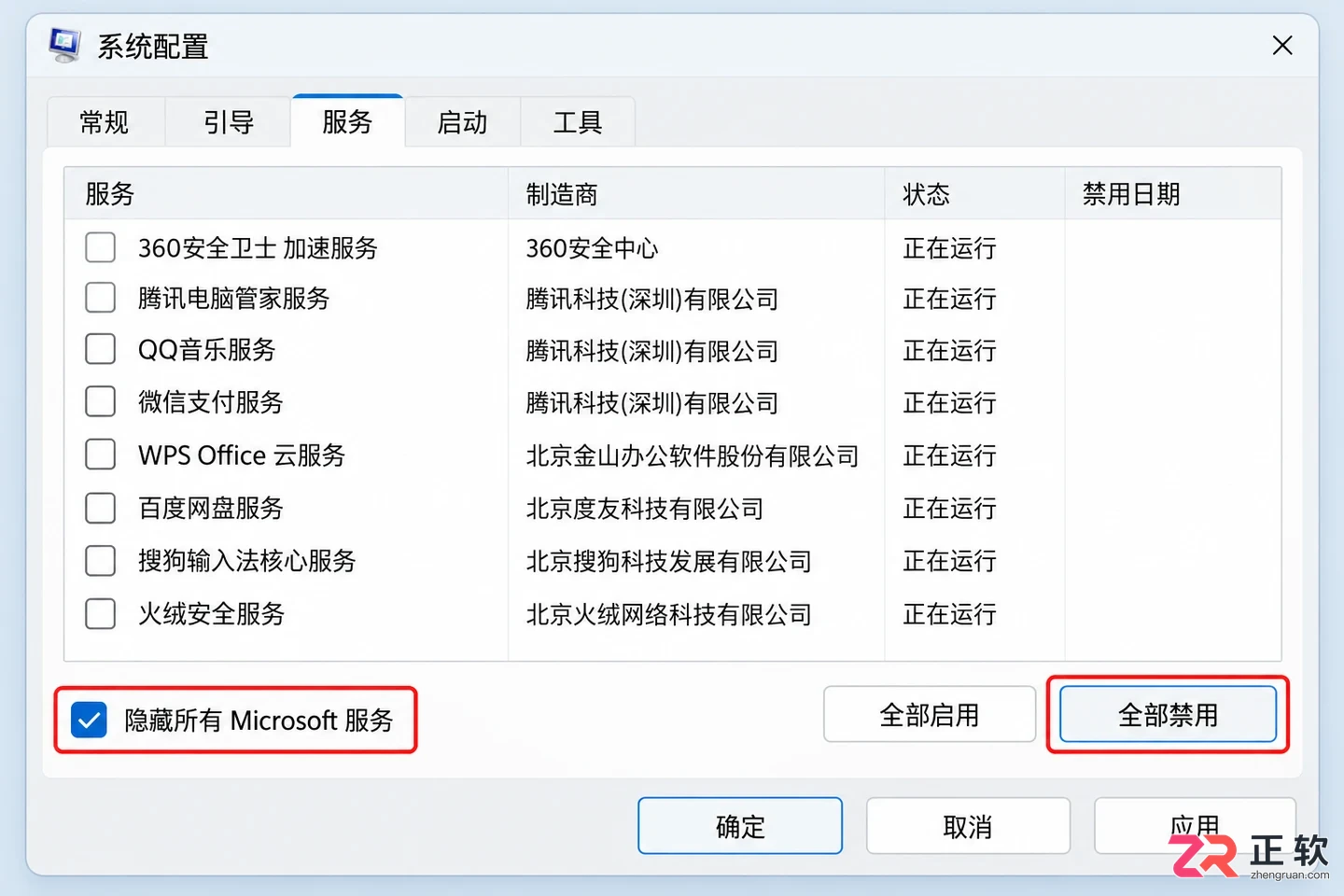The height and width of the screenshot is (896, 1344).
Task: Check the 微信支付服务 checkbox
Action: (101, 401)
